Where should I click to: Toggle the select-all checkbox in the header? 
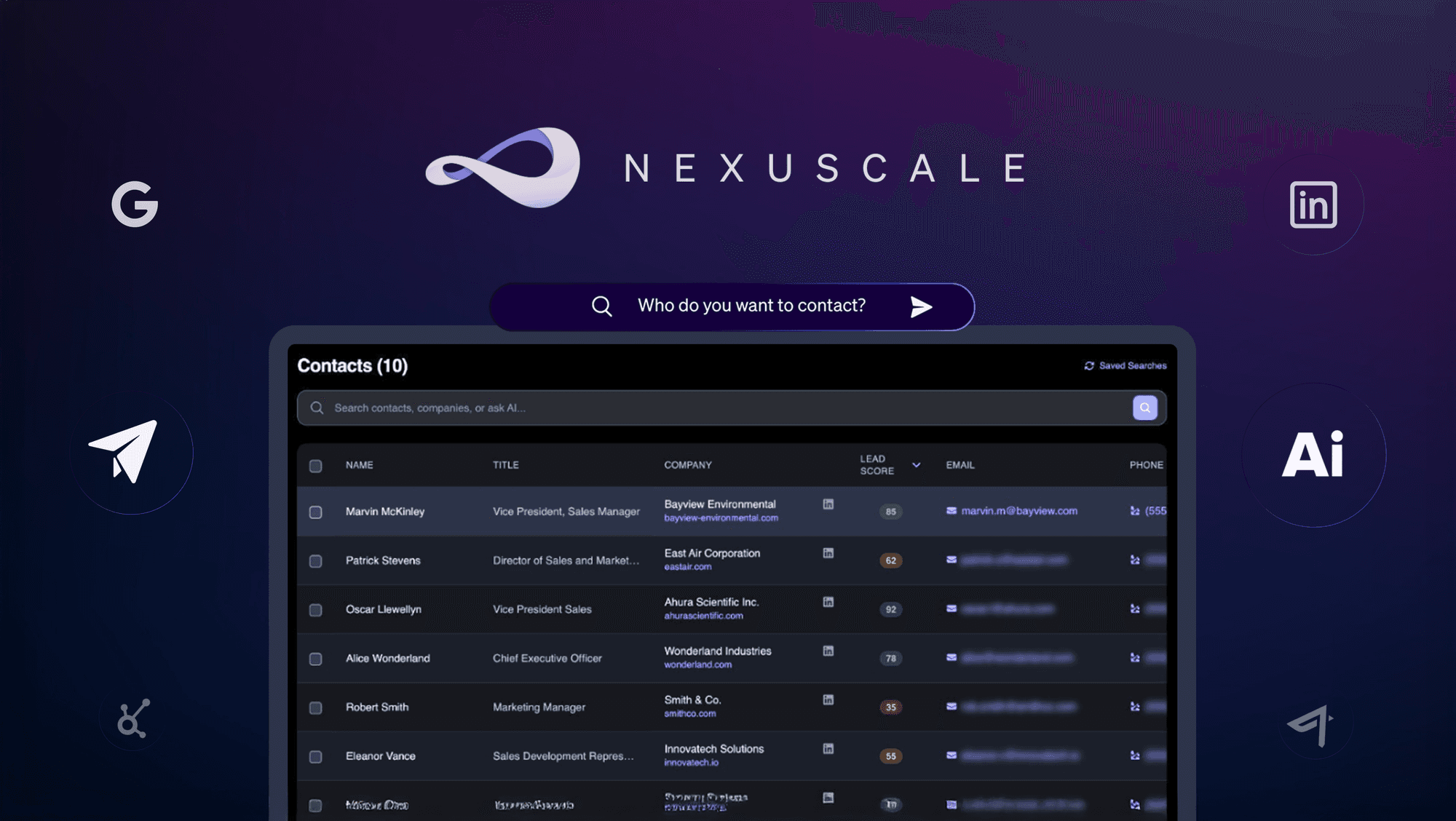click(316, 465)
